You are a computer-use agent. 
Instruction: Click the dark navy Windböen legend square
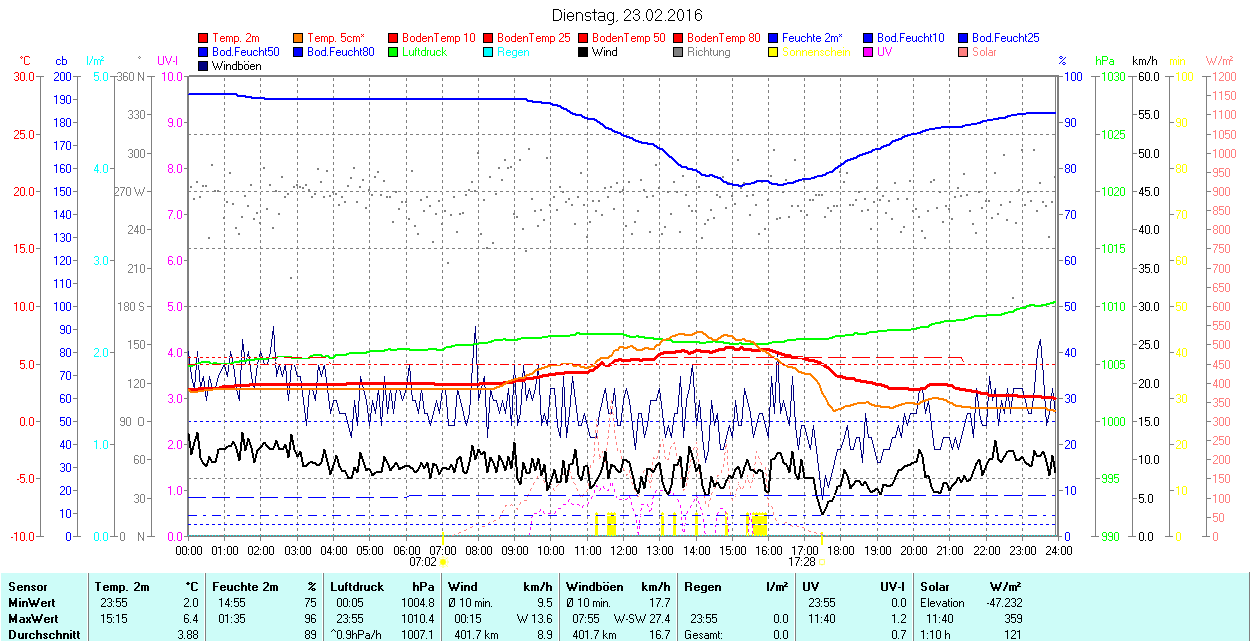[204, 66]
